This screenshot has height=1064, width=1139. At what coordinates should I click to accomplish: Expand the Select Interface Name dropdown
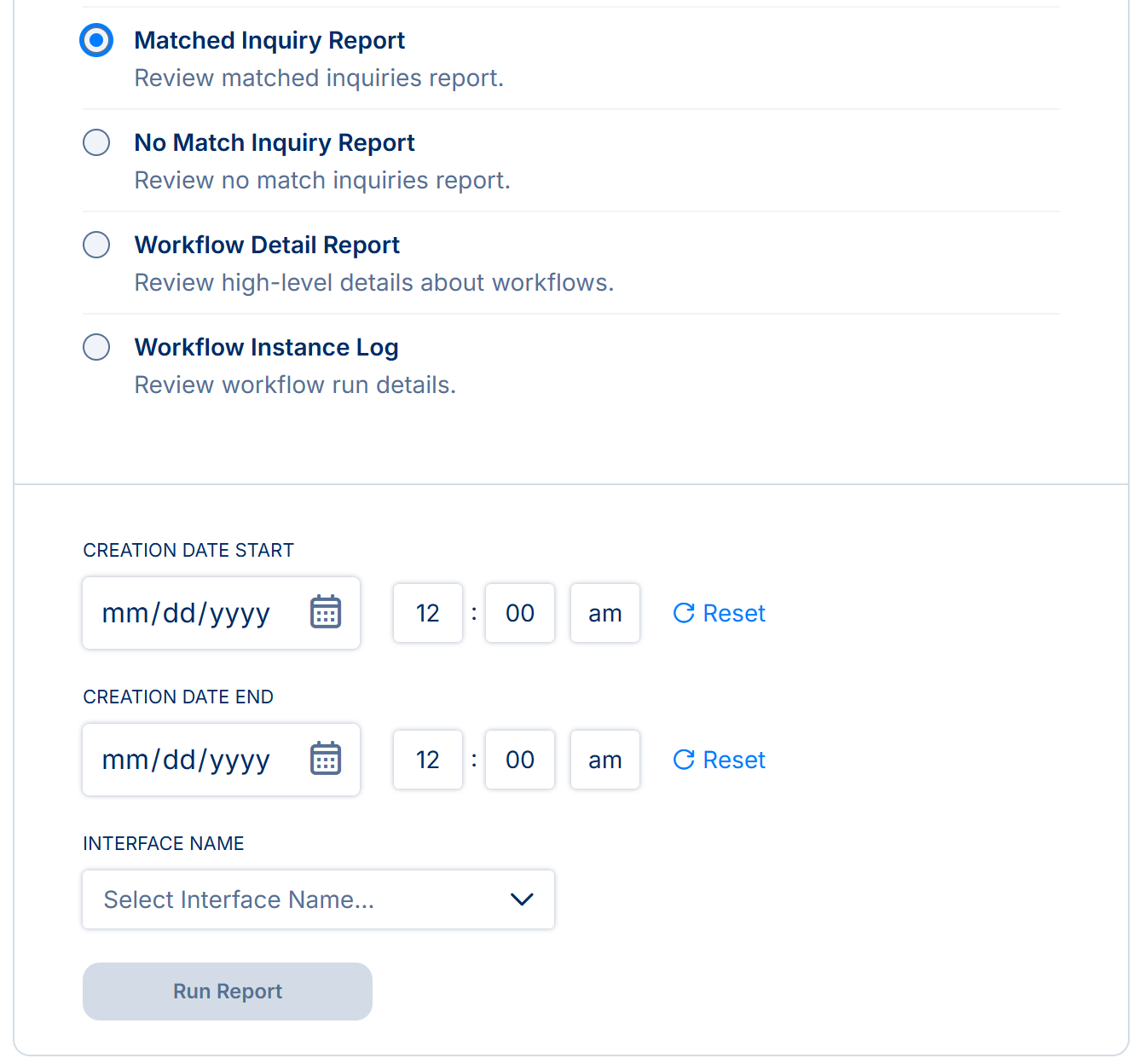click(x=317, y=899)
